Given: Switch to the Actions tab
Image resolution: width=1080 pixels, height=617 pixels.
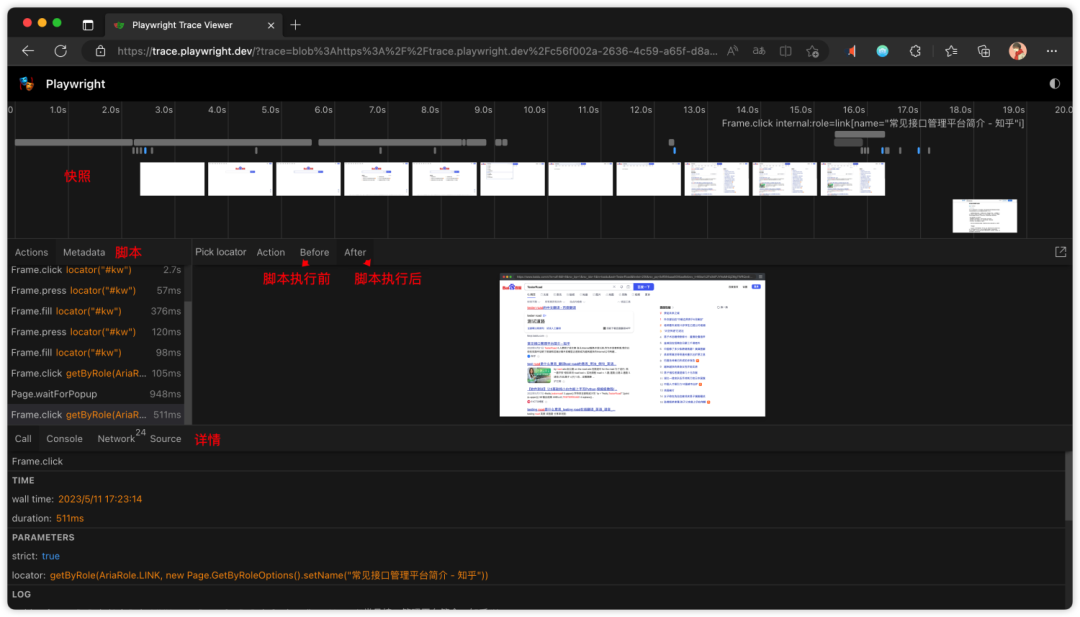Looking at the screenshot, I should pos(31,253).
